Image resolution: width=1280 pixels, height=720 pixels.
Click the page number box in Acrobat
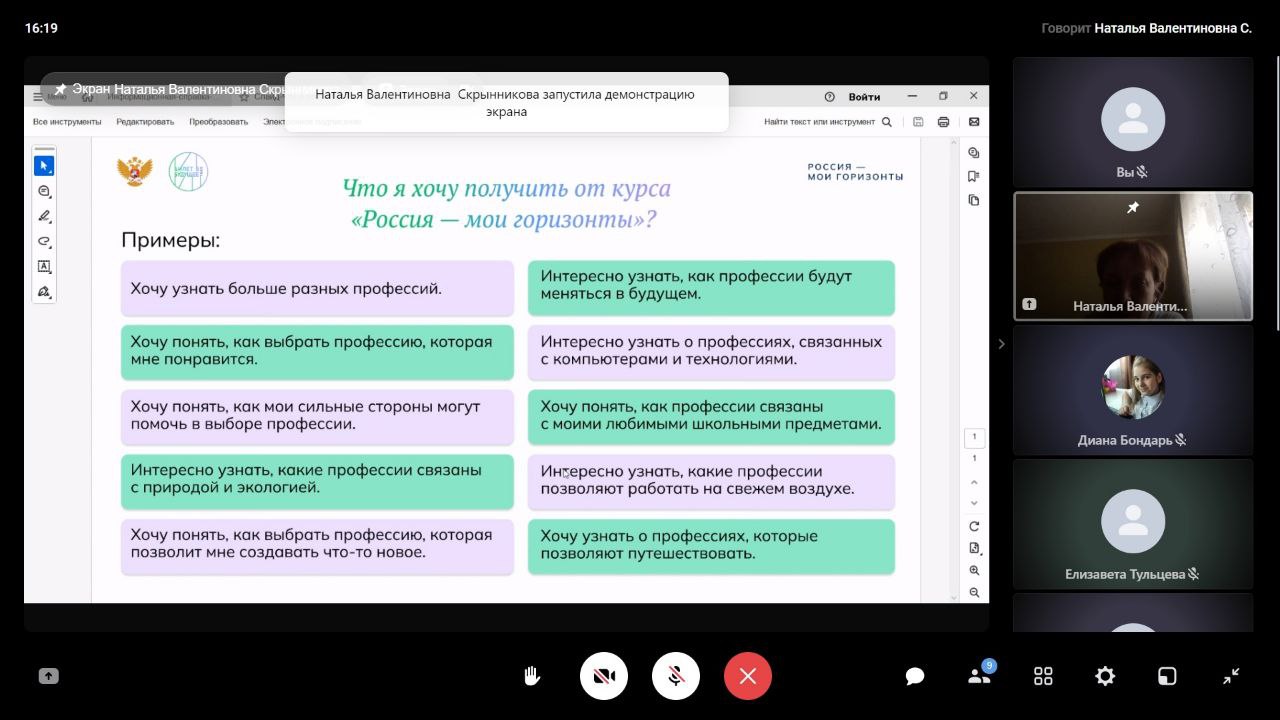[x=974, y=437]
